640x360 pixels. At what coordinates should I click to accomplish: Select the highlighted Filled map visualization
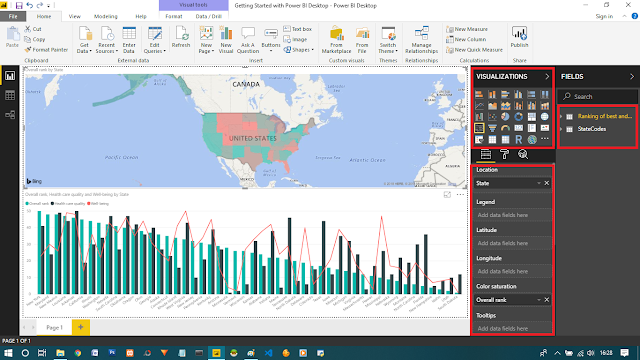coord(479,128)
